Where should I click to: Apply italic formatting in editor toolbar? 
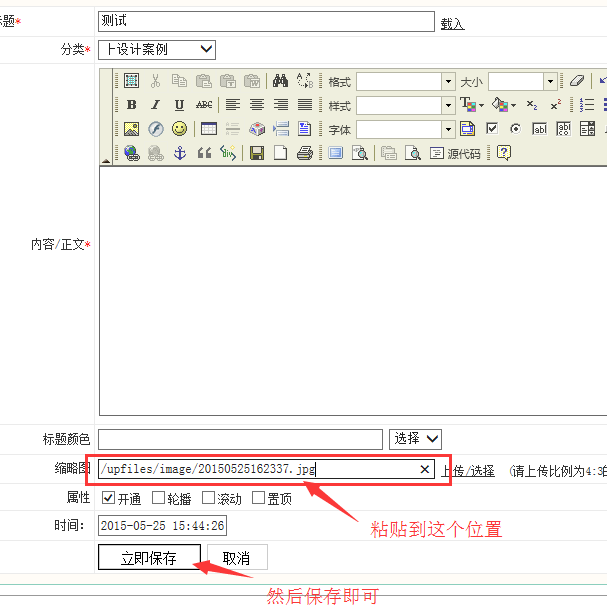click(155, 105)
